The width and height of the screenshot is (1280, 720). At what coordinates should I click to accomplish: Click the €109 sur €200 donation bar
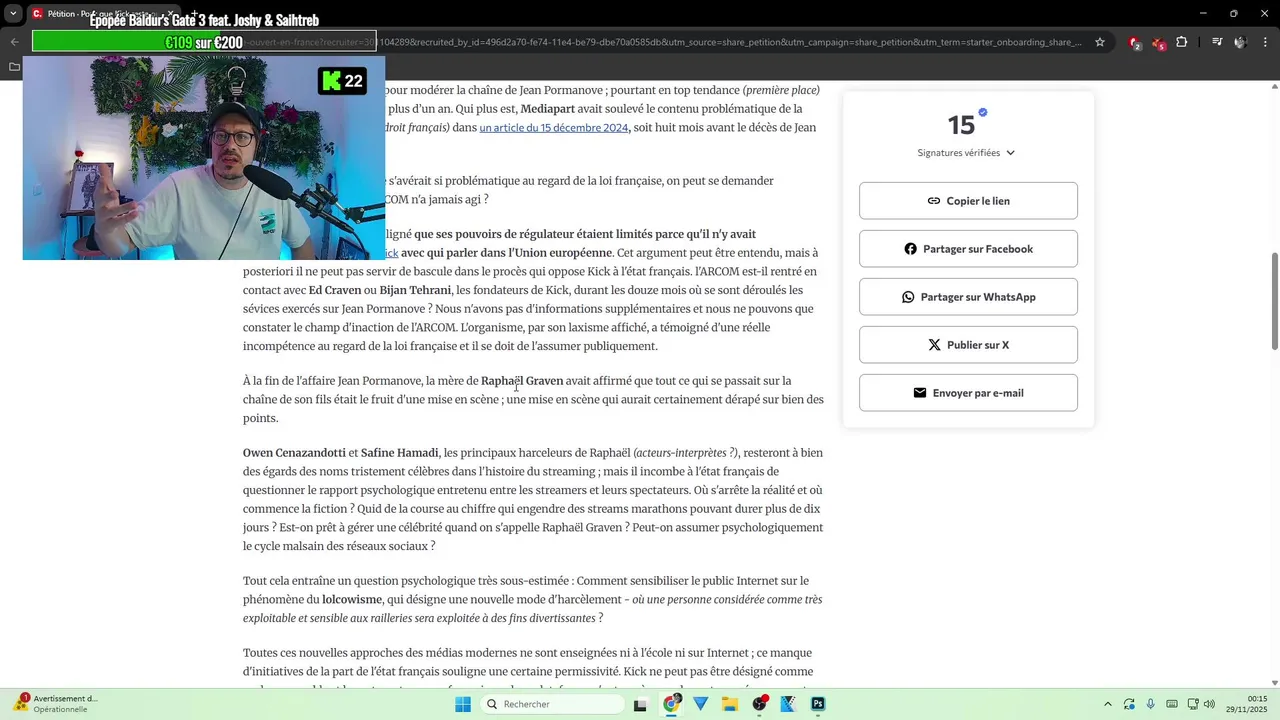tap(204, 42)
